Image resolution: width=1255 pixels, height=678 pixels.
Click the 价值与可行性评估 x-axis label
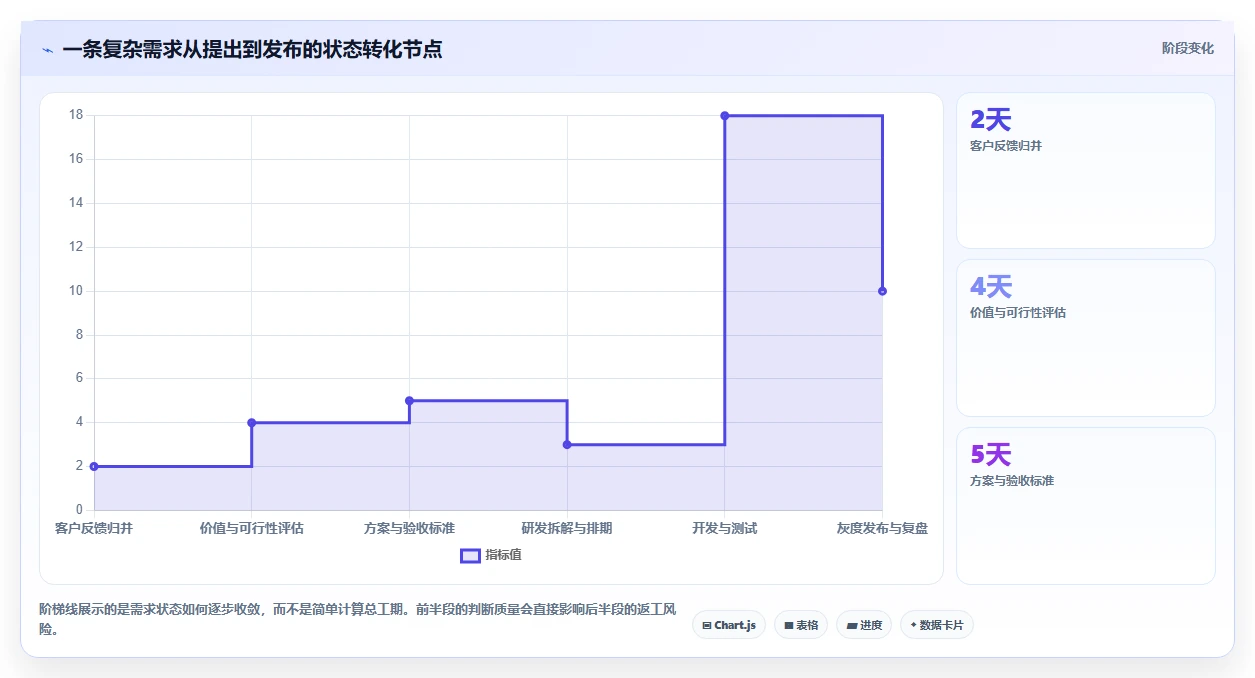click(252, 528)
